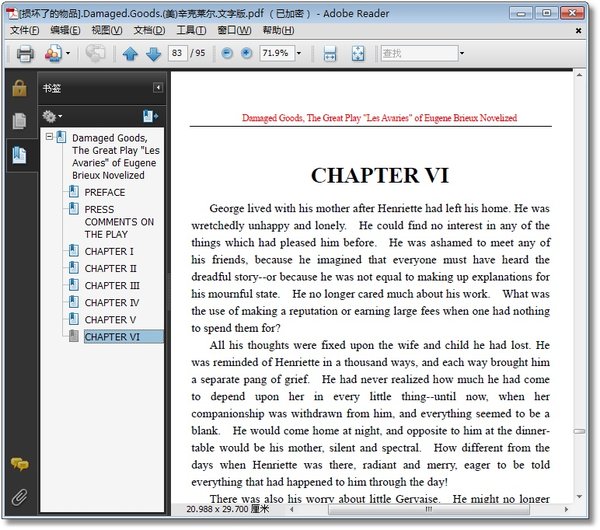Click the total pages label / 95

[x=198, y=53]
